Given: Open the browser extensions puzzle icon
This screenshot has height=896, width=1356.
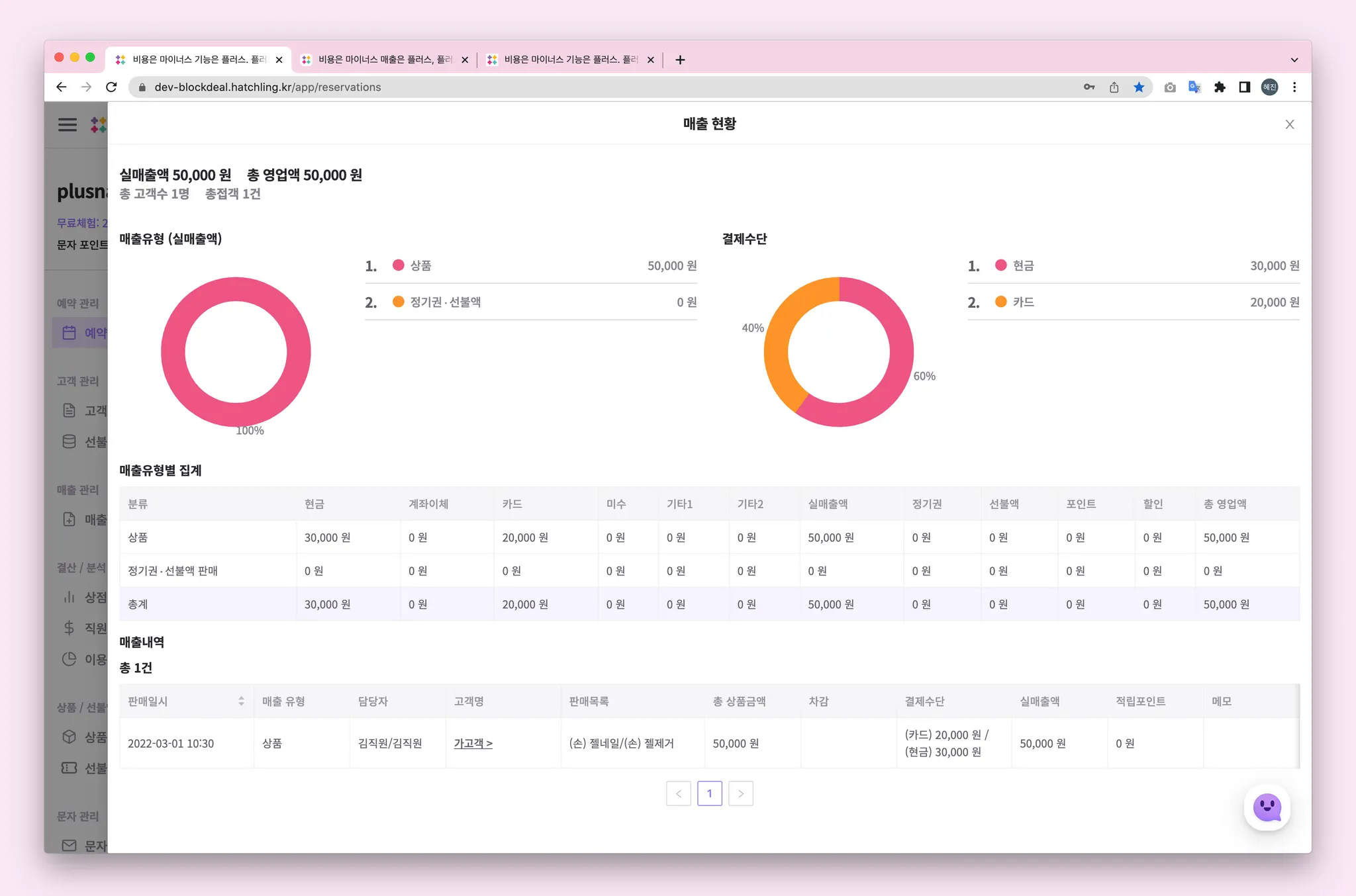Looking at the screenshot, I should coord(1220,87).
